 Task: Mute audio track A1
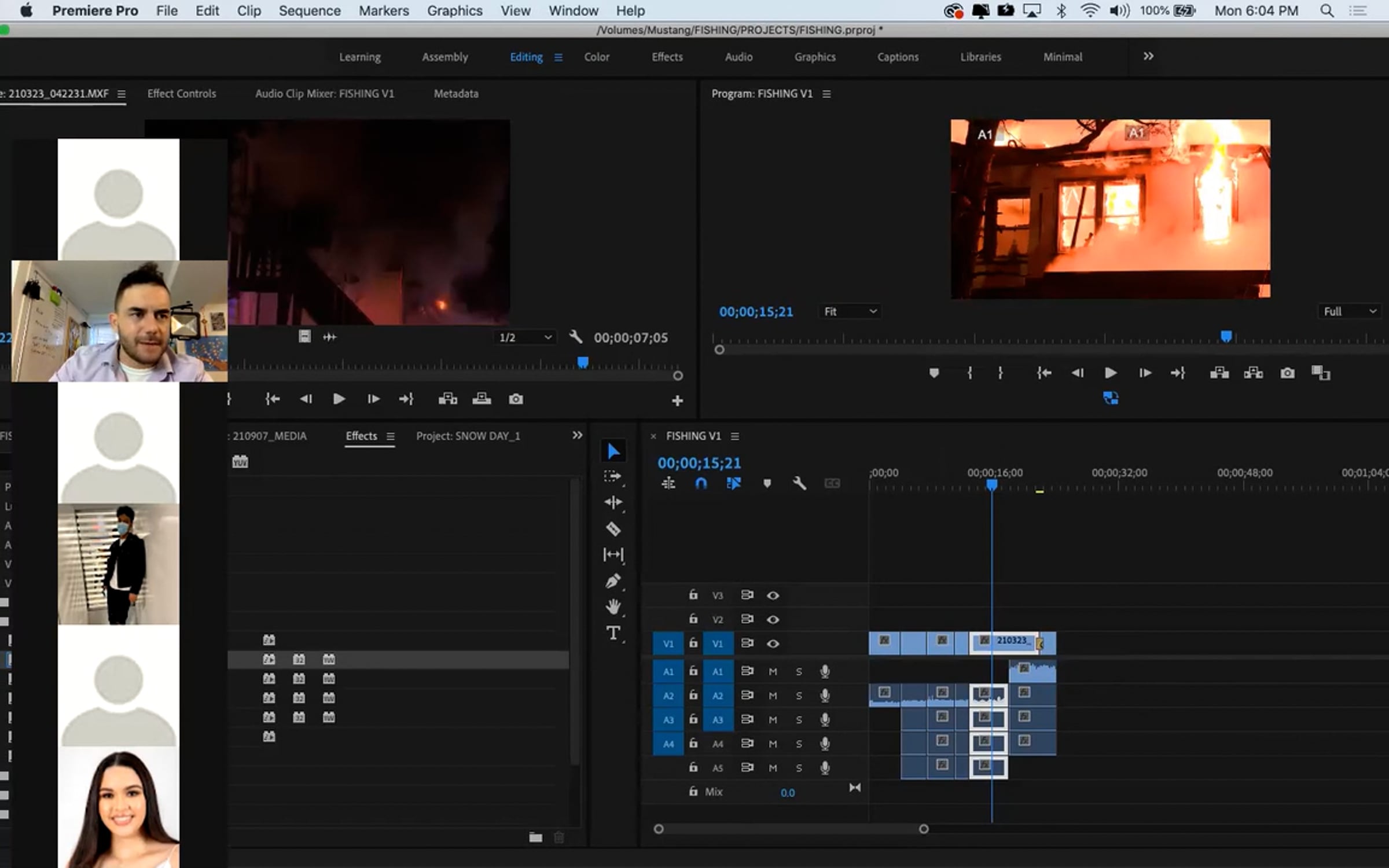click(x=773, y=671)
